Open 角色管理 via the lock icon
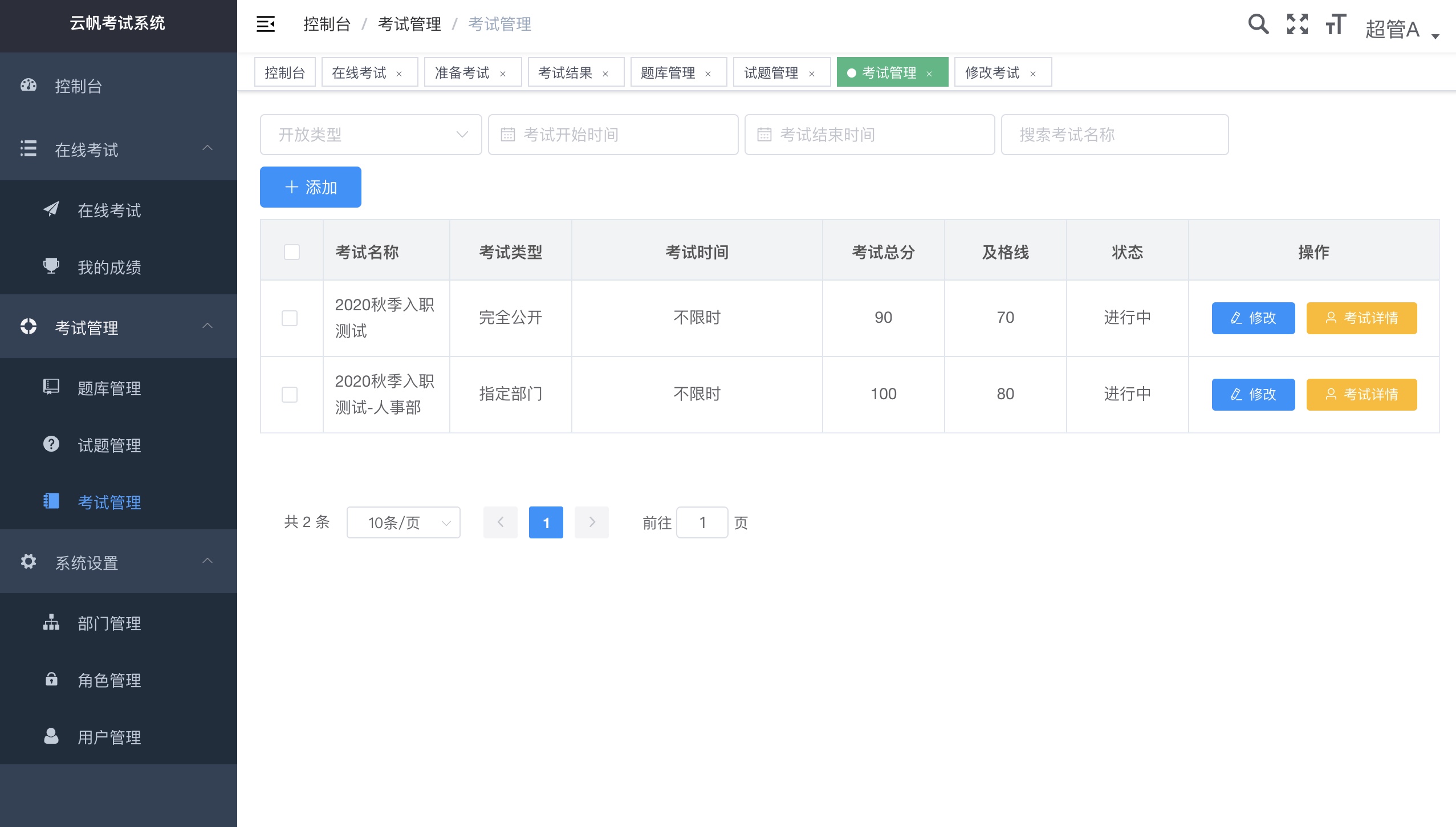 click(x=51, y=679)
